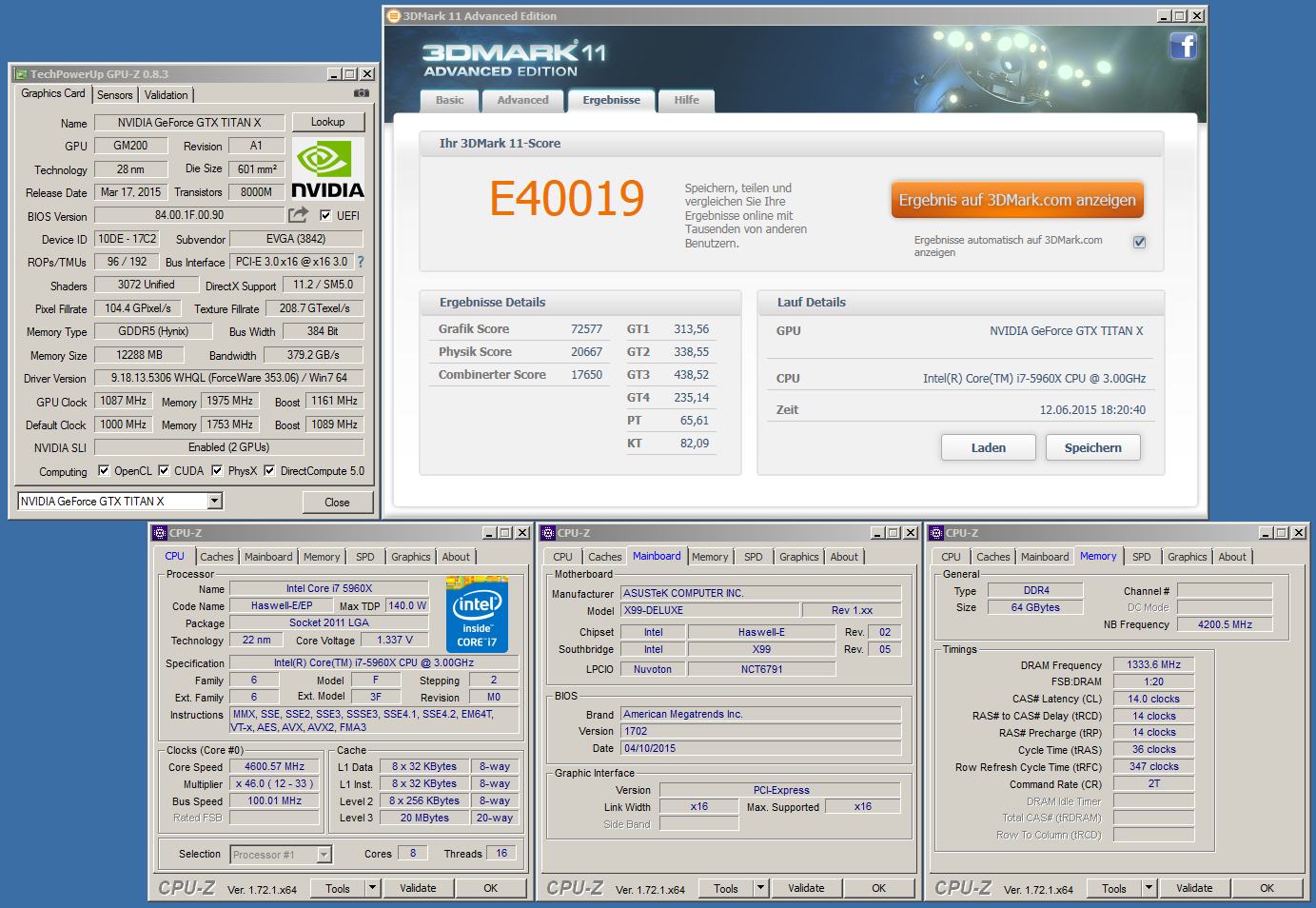Click the GPU-Z screenshot camera icon
The image size is (1316, 908).
point(361,93)
